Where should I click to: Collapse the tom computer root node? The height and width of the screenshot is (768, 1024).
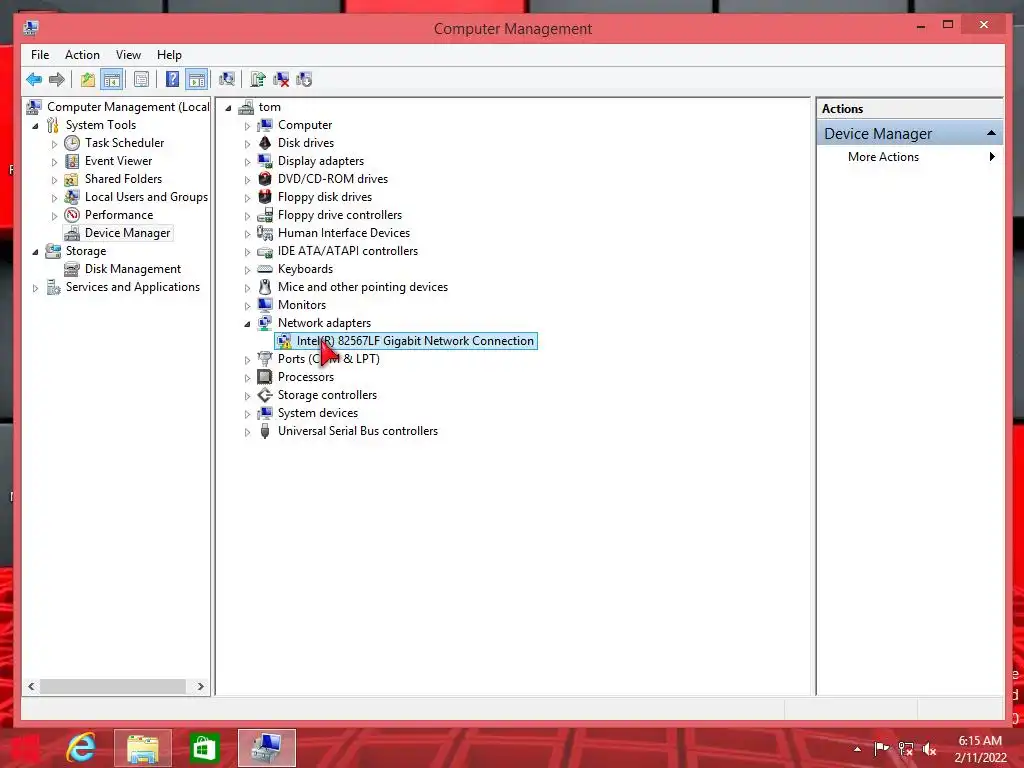tap(228, 108)
